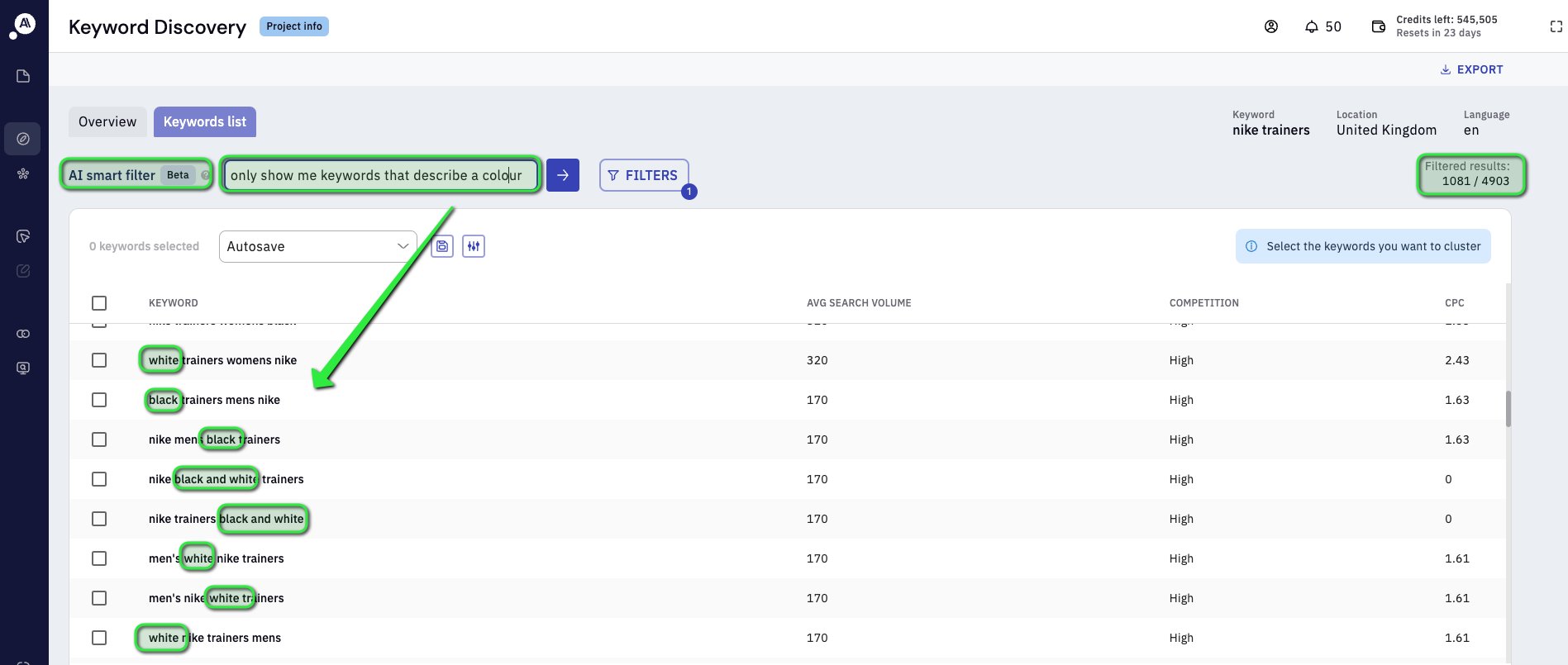Click keyword 'nike mens black trainers'
This screenshot has width=1568, height=665.
(x=215, y=439)
